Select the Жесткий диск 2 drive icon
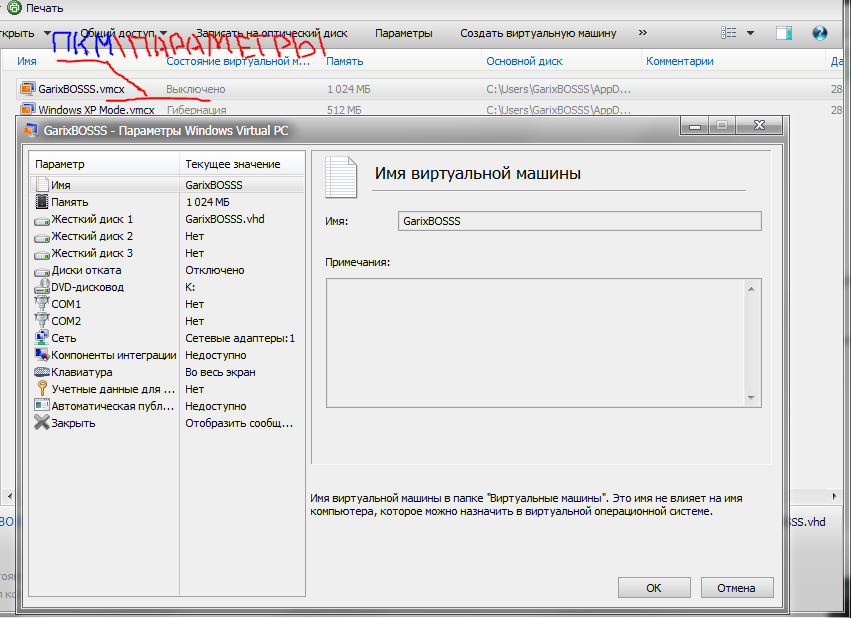851x618 pixels. coord(42,237)
